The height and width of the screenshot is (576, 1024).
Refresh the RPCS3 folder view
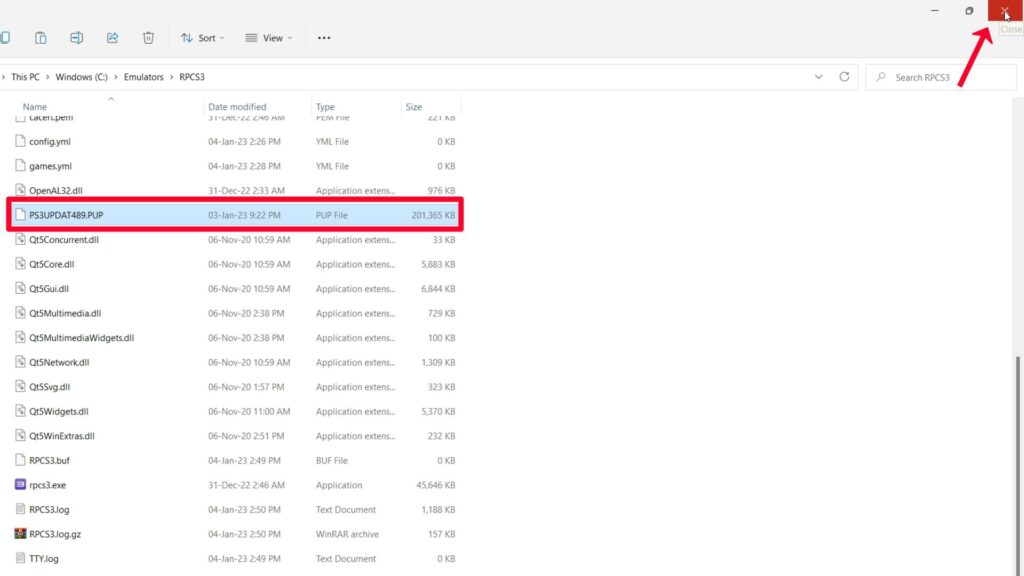coord(845,77)
